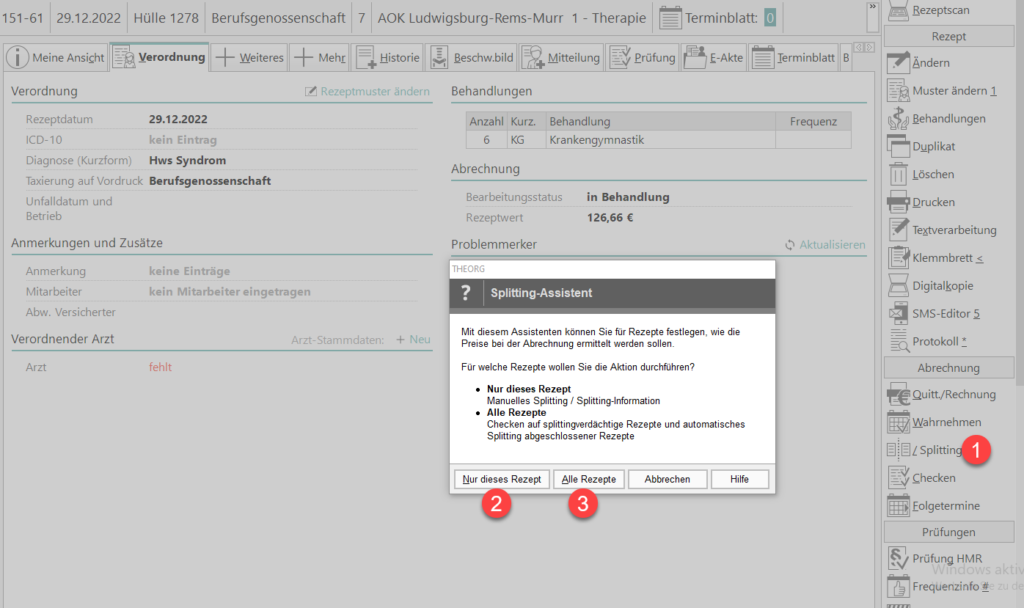Screen dimensions: 1024x608
Task: Select the E-Akte tab
Action: pos(714,58)
